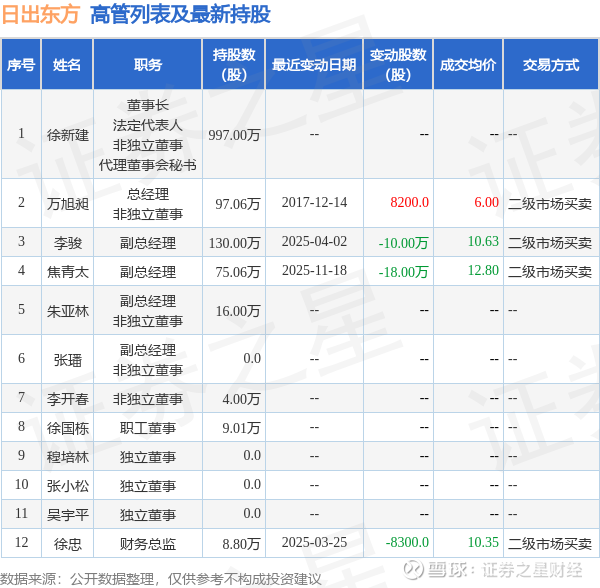Image resolution: width=600 pixels, height=588 pixels.
Task: Click the position 法定代表人
Action: pyautogui.click(x=148, y=125)
